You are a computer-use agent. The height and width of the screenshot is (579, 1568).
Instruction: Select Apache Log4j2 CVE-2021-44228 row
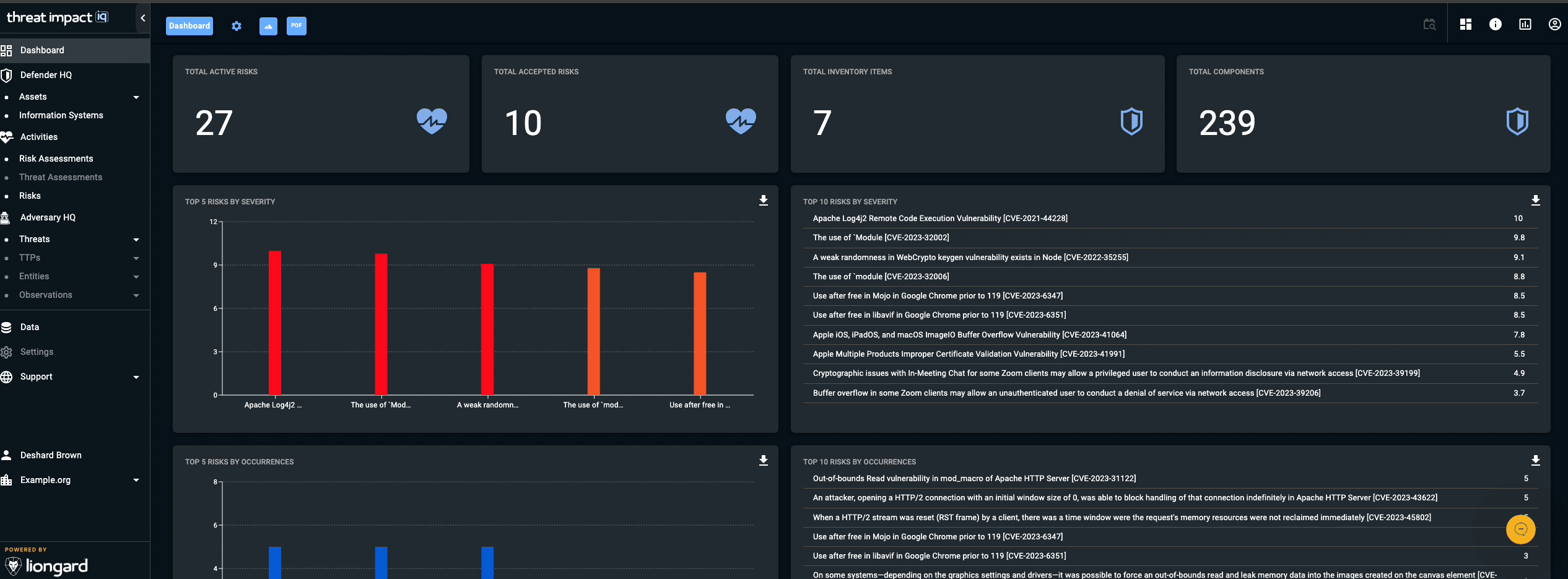tap(1170, 219)
